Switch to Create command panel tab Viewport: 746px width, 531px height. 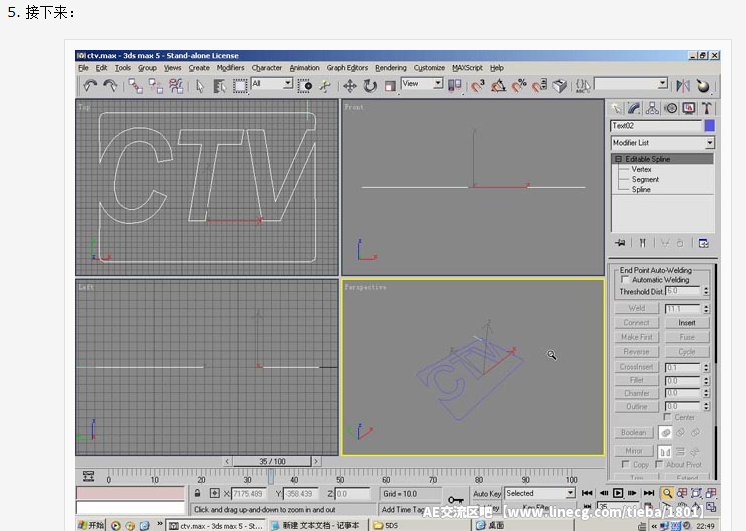click(x=616, y=108)
